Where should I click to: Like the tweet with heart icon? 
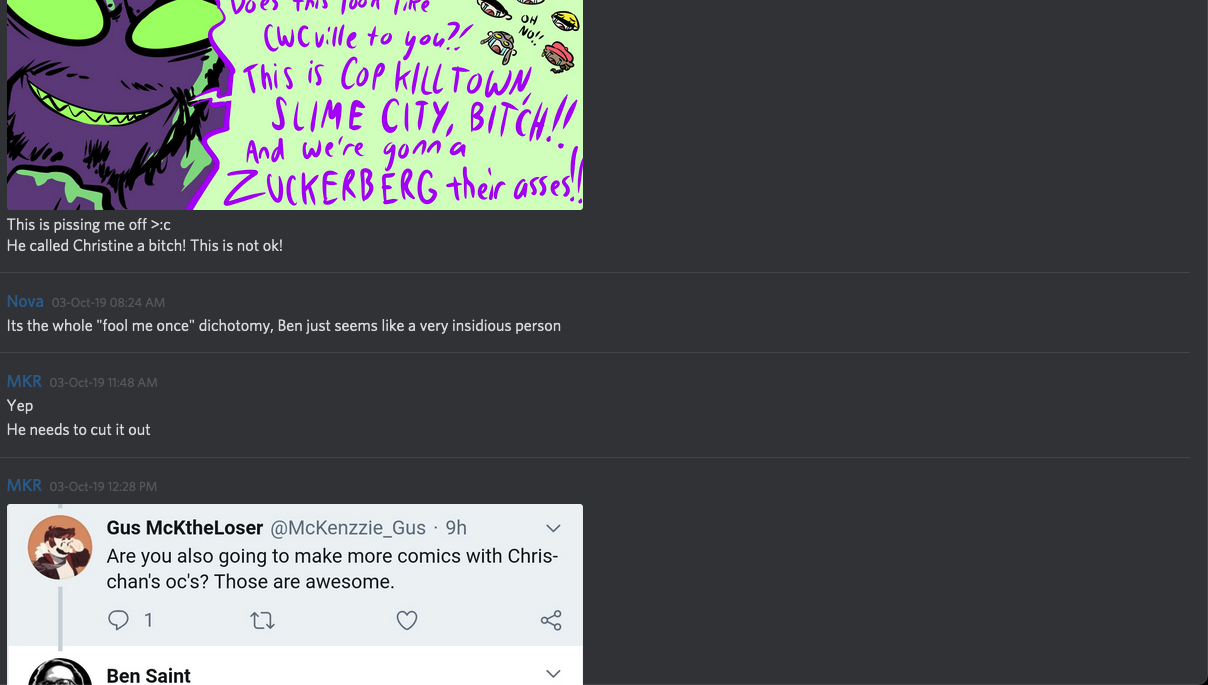click(406, 621)
